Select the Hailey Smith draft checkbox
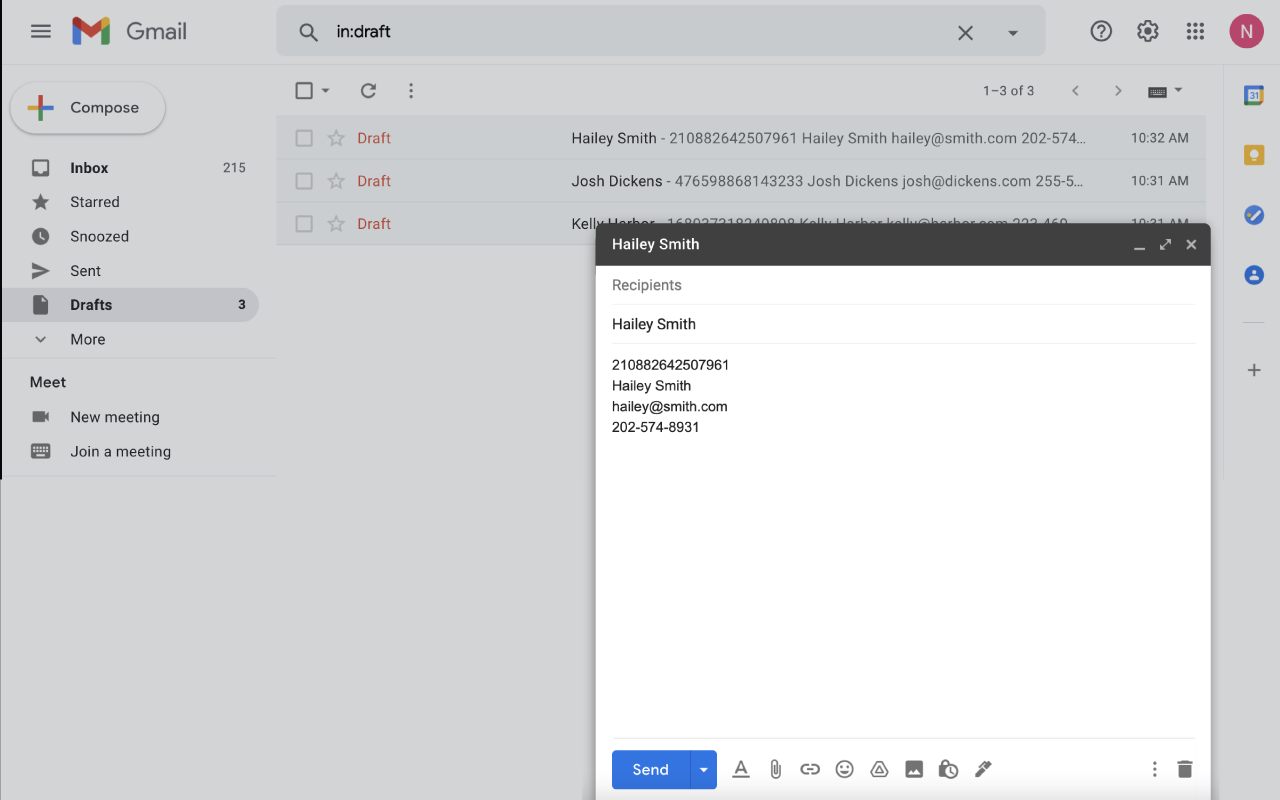The image size is (1280, 800). coord(304,138)
